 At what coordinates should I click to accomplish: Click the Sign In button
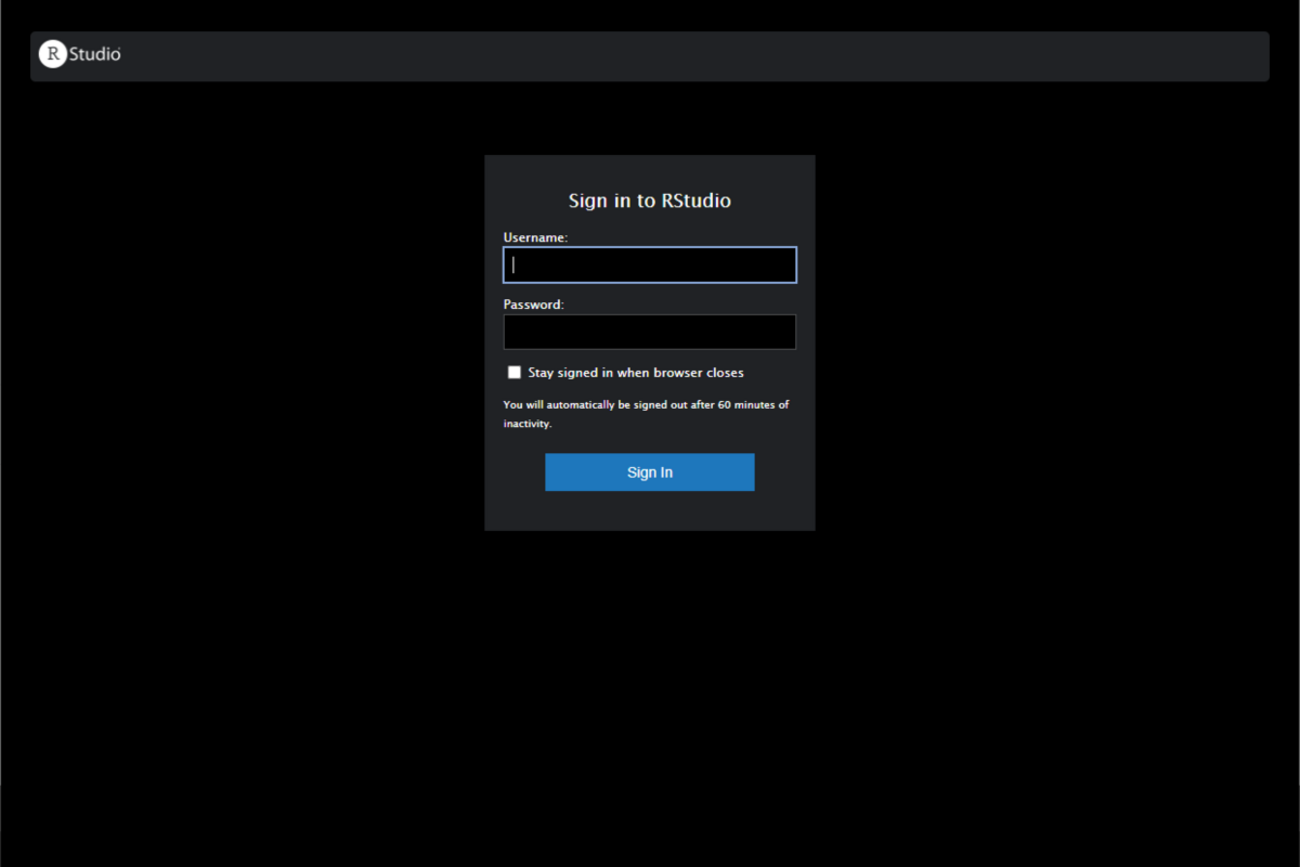650,472
